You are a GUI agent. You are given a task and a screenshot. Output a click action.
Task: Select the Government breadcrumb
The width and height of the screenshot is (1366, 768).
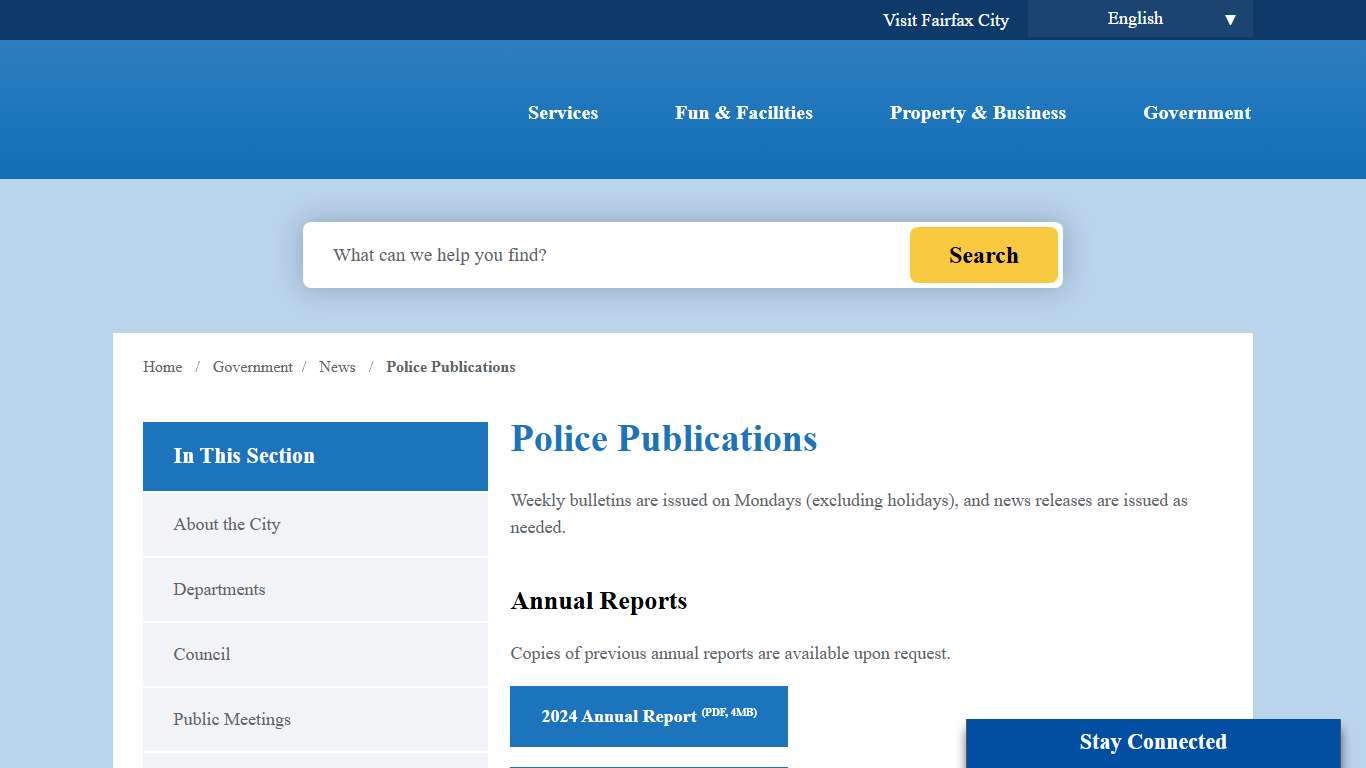(x=252, y=367)
